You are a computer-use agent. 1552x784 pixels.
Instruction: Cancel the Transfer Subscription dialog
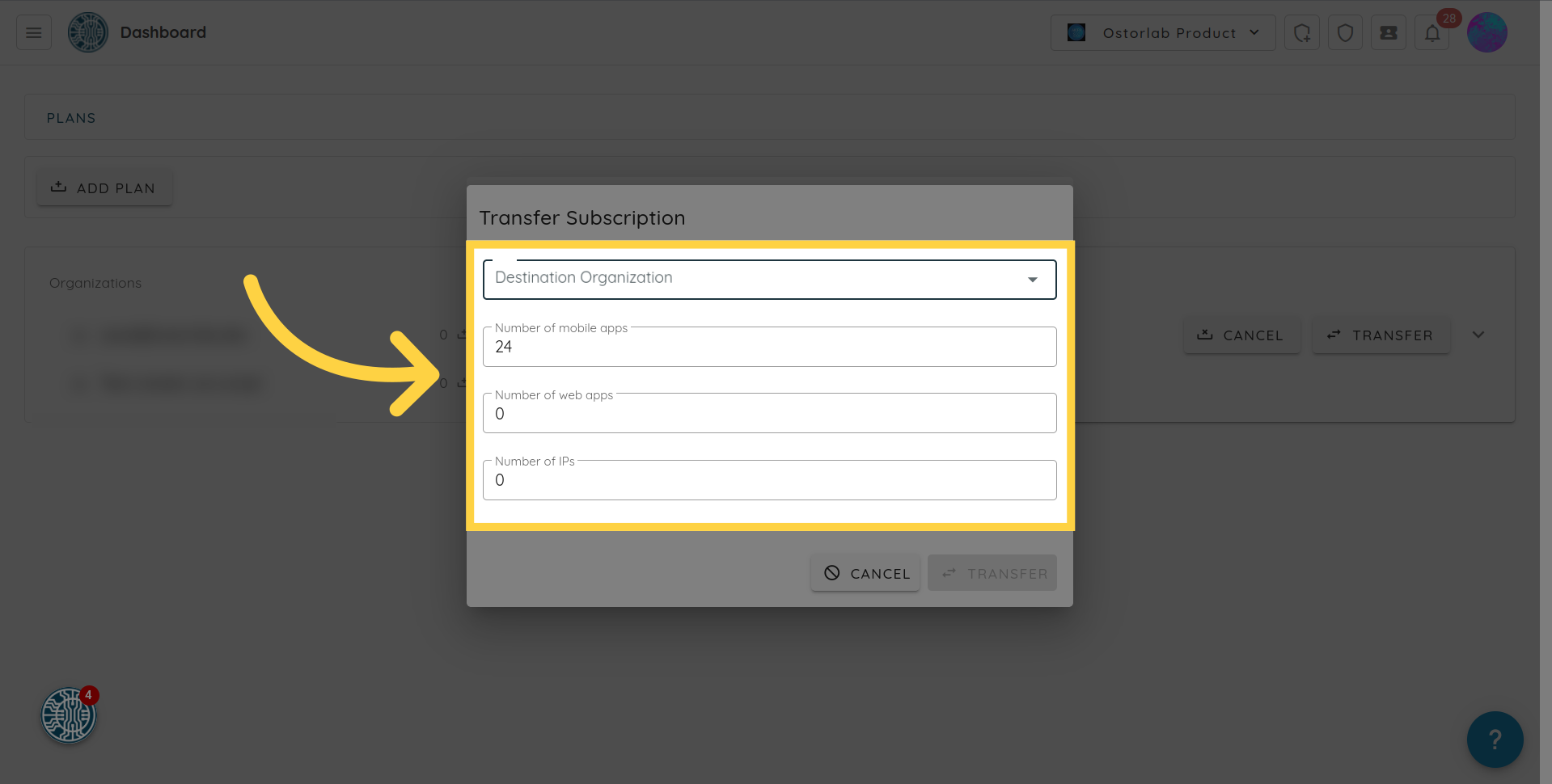pos(865,573)
